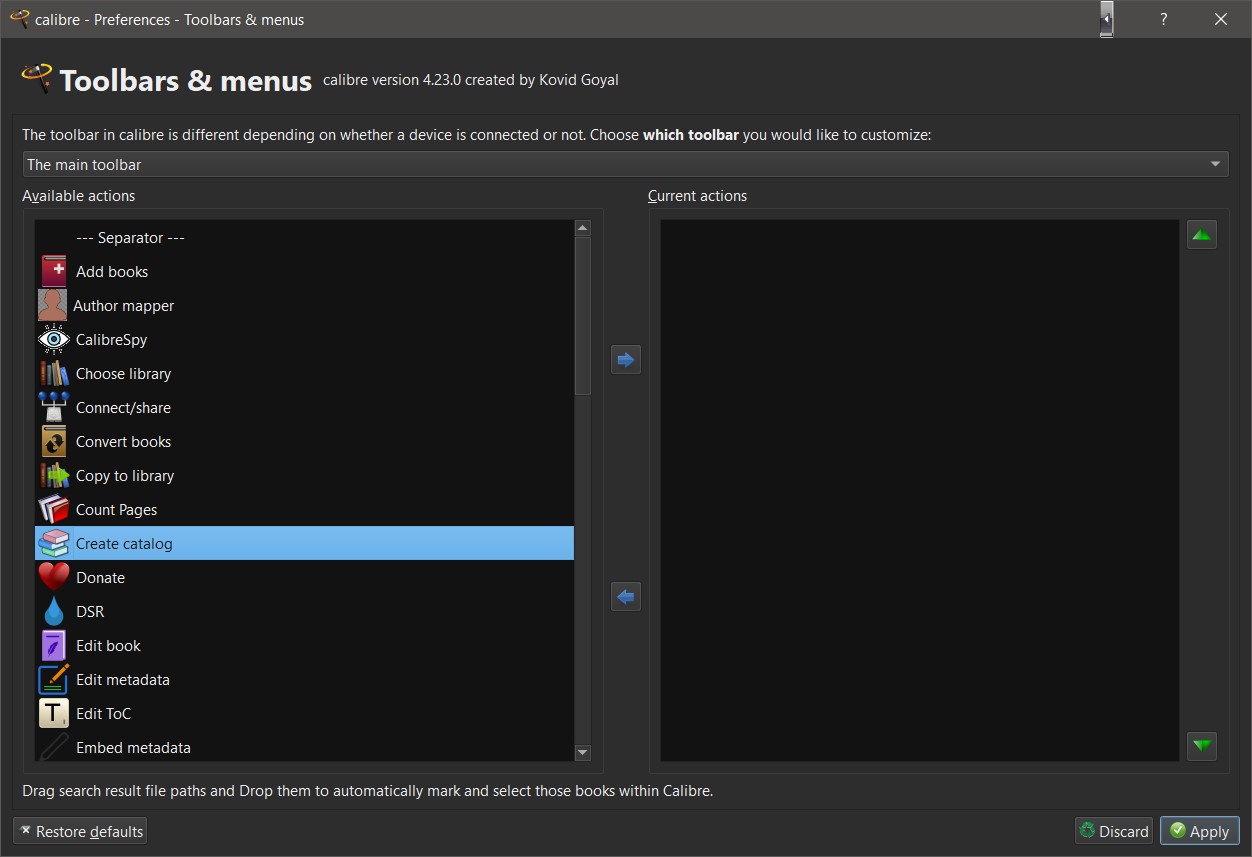Click the Edit book icon

(54, 645)
